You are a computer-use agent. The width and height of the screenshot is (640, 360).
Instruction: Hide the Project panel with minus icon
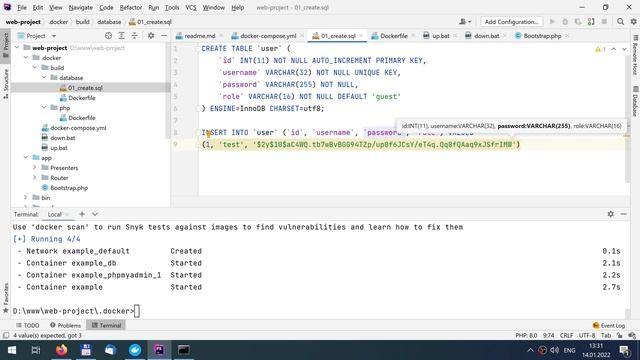tap(164, 36)
